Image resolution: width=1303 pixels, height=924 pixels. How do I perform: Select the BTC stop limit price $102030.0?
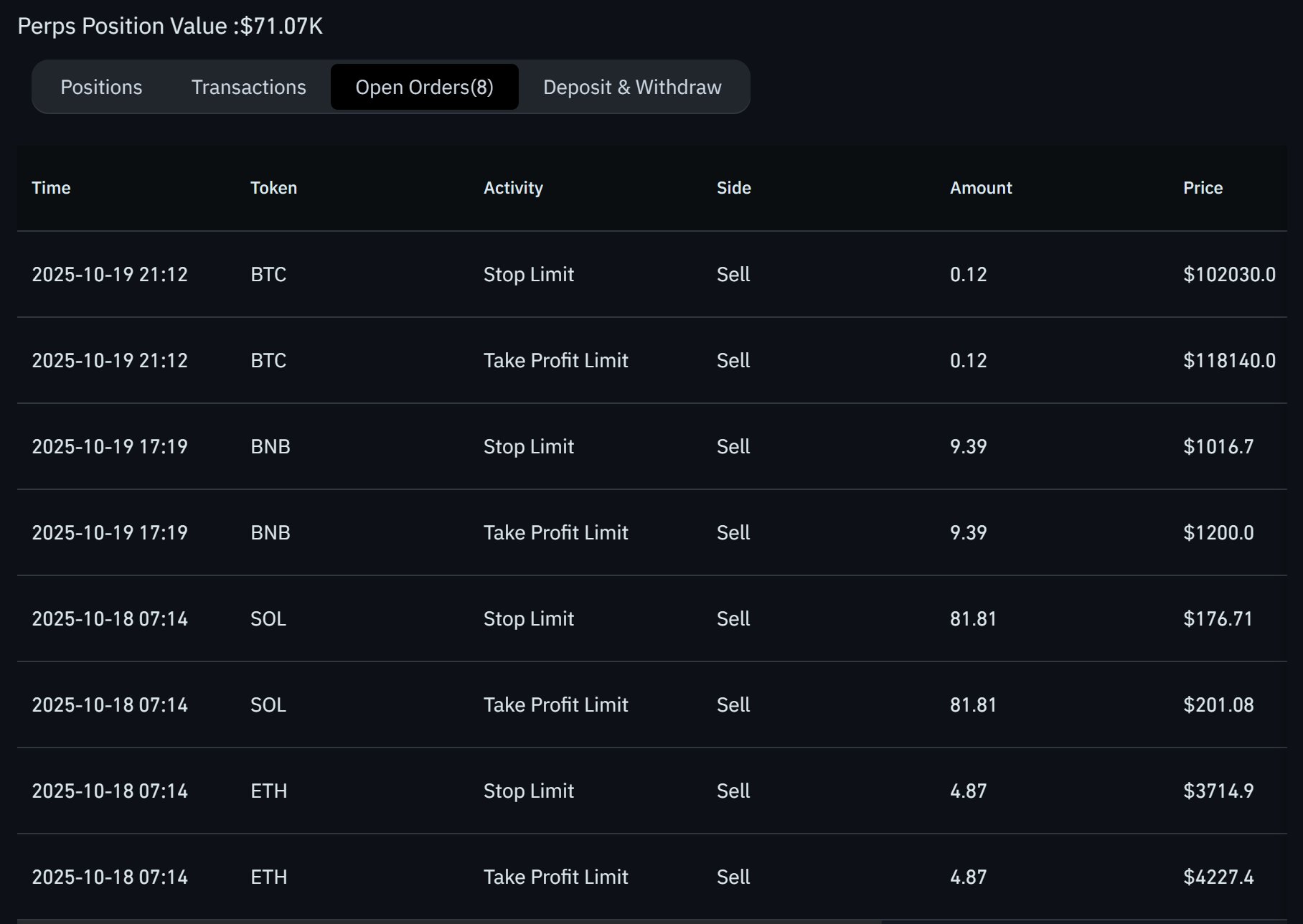click(x=1229, y=275)
